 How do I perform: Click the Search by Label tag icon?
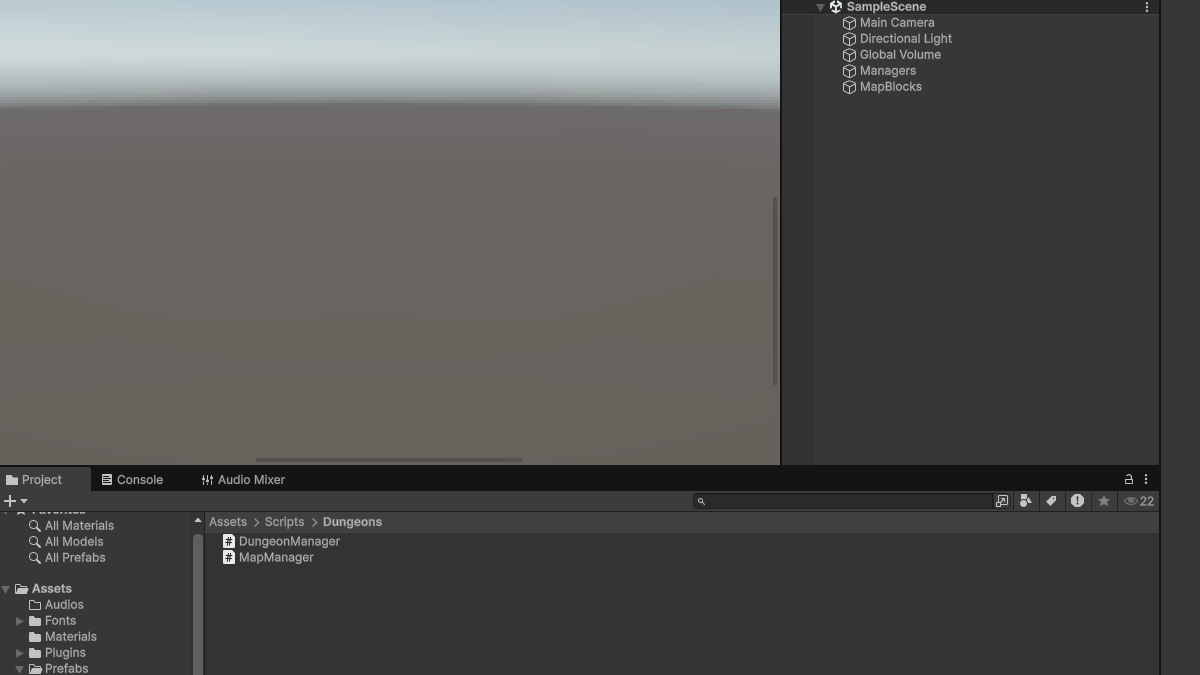tap(1051, 501)
